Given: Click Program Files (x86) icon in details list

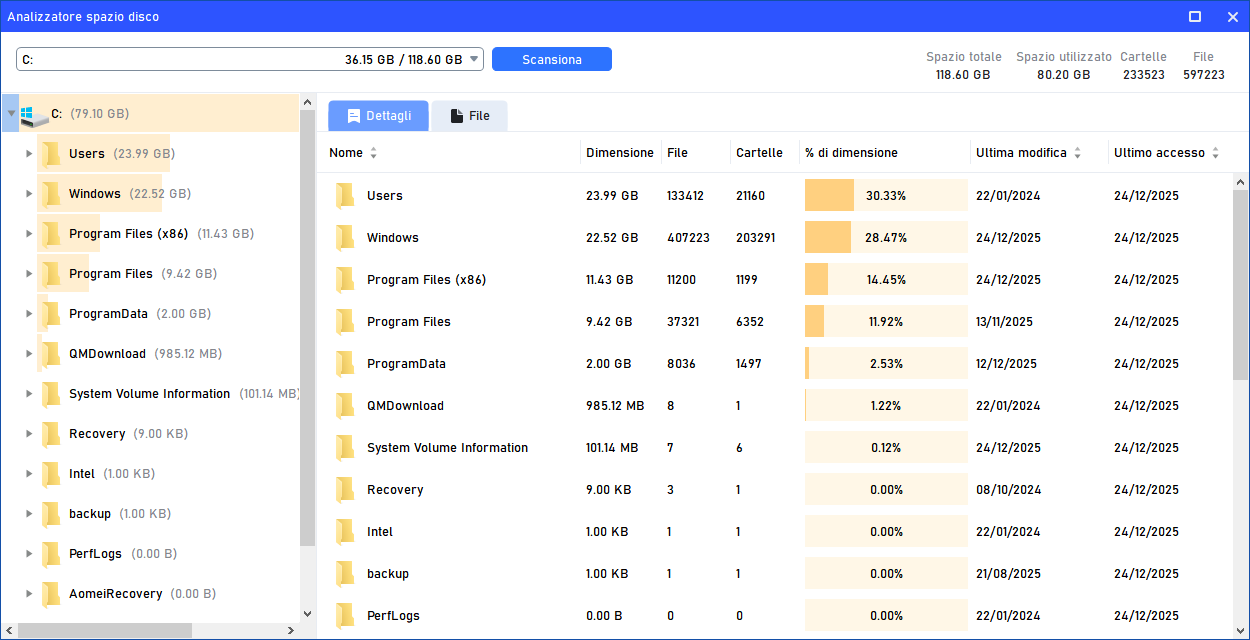Looking at the screenshot, I should click(345, 280).
